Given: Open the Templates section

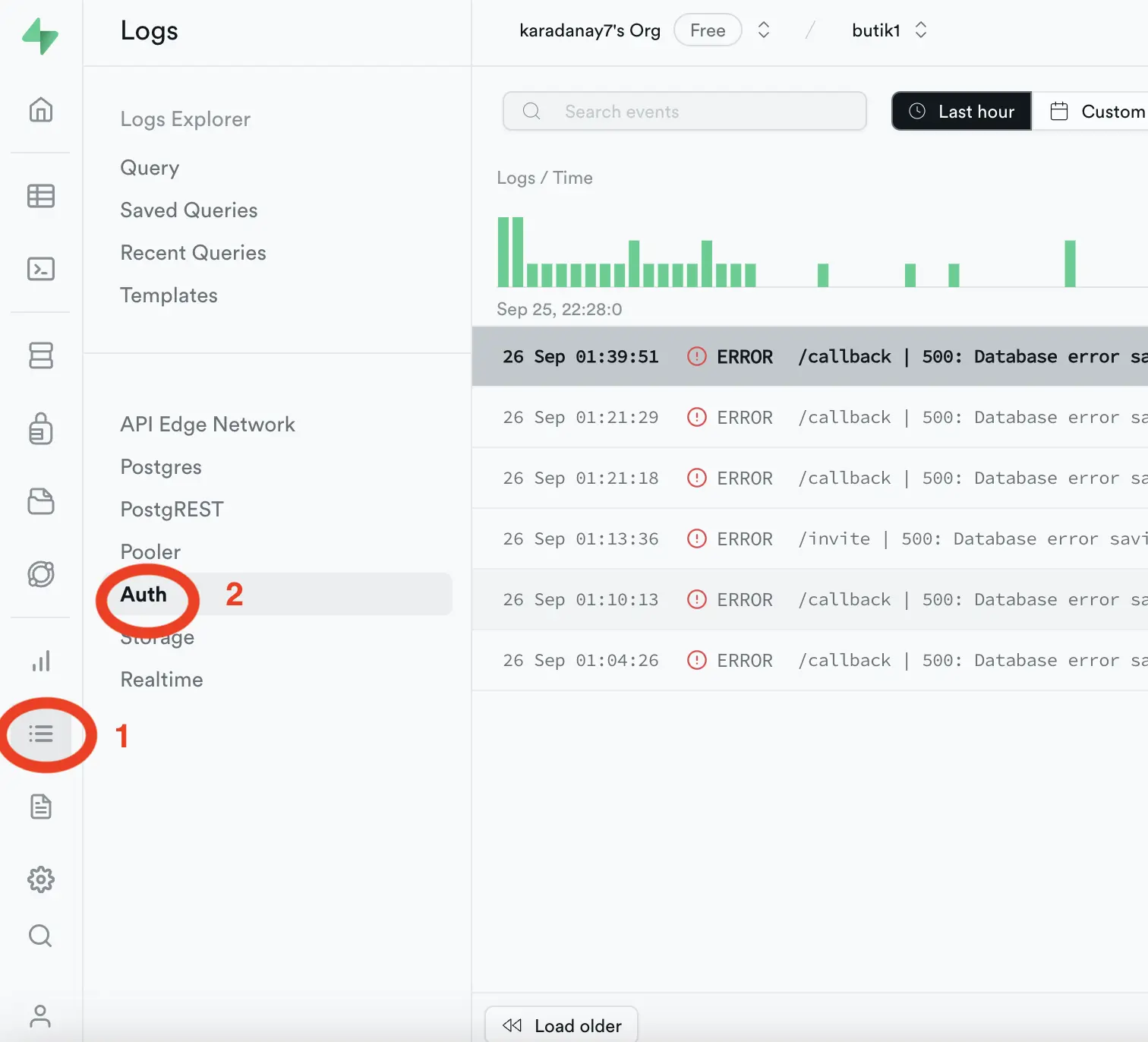Looking at the screenshot, I should [x=169, y=295].
